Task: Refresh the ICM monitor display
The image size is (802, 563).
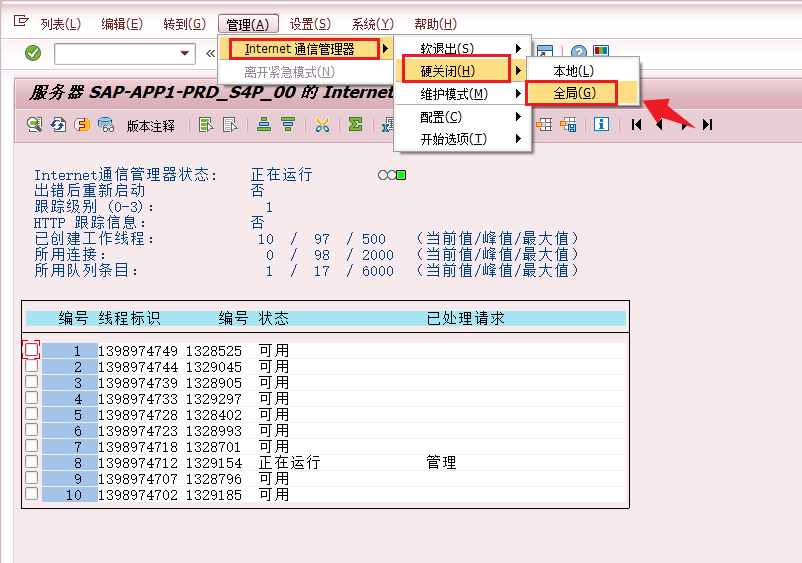Action: (x=58, y=124)
